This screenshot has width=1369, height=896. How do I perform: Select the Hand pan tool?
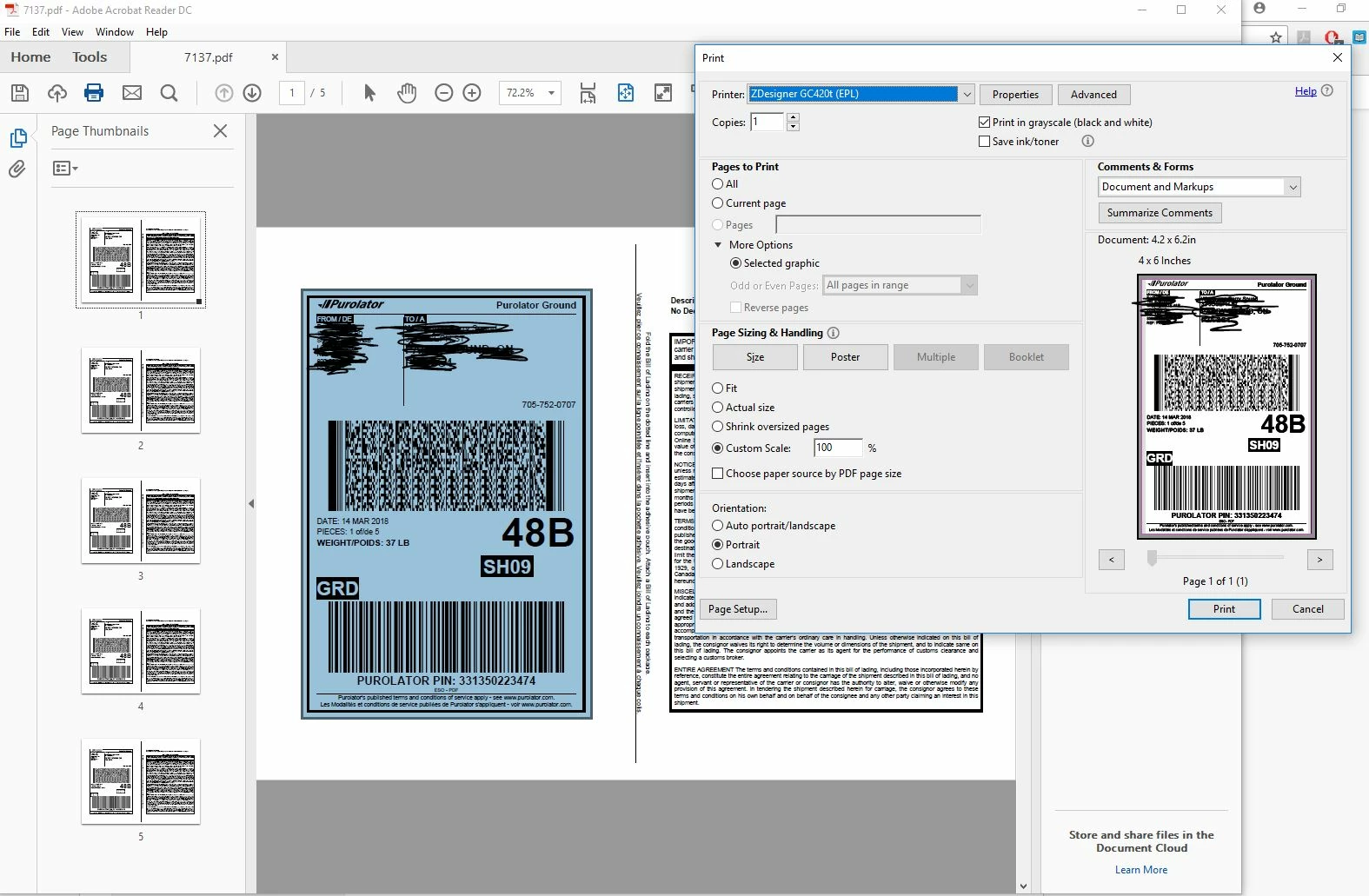(407, 93)
